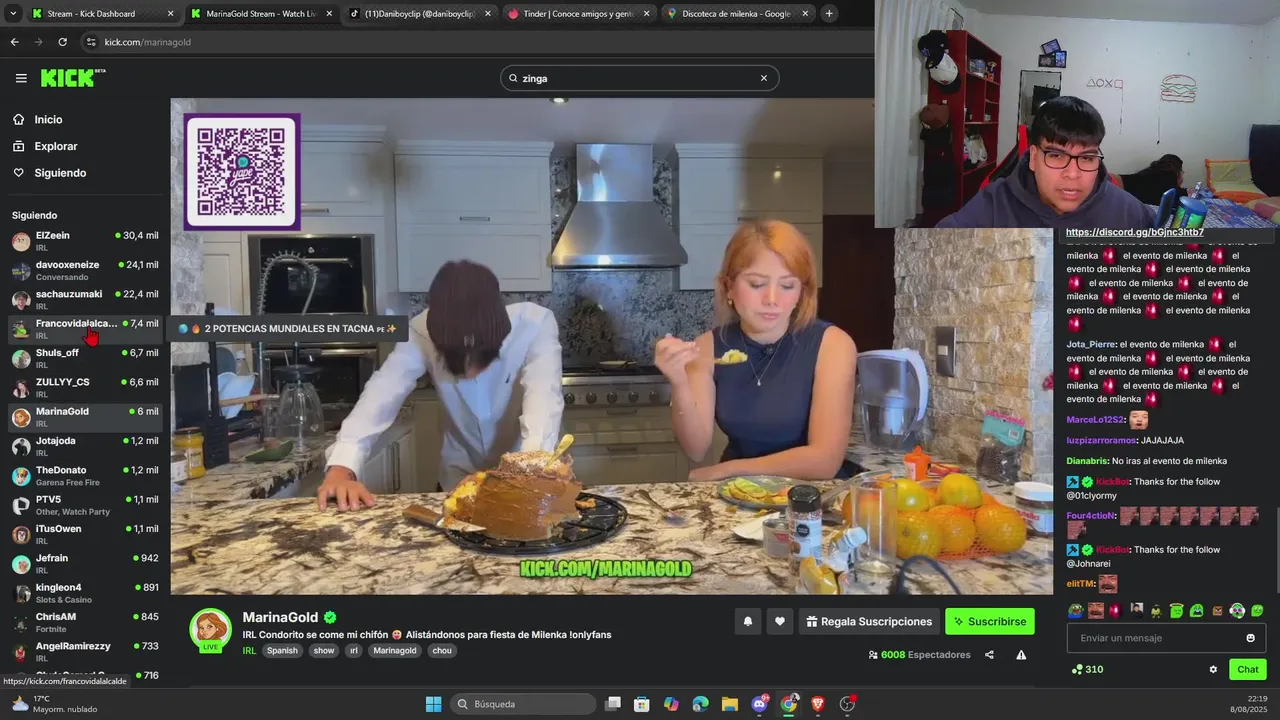Click the search field containing zinga
Screen dimensions: 1280x720
(x=639, y=78)
